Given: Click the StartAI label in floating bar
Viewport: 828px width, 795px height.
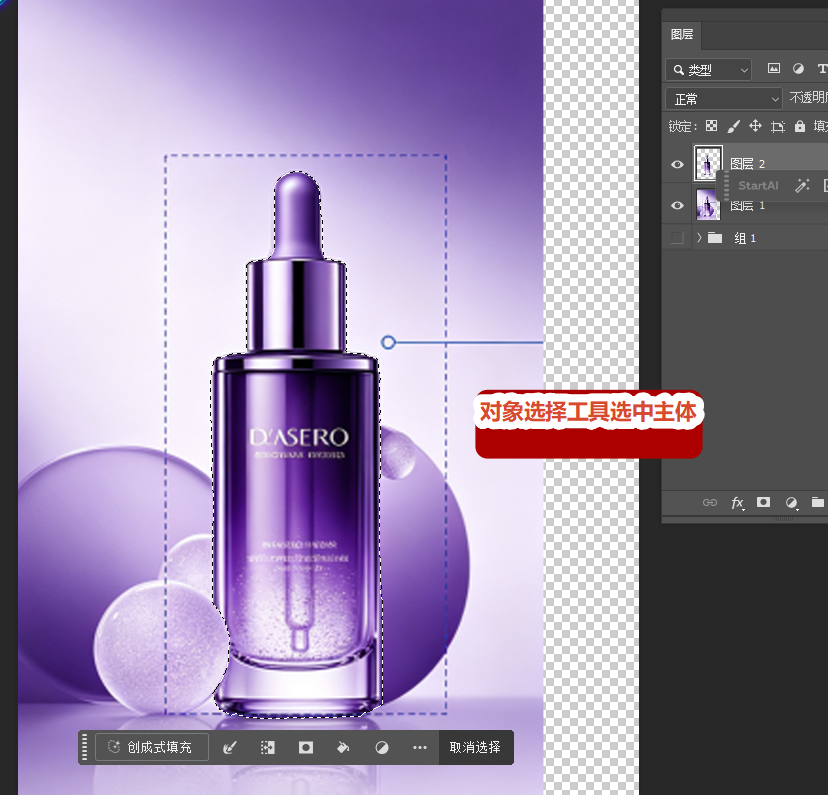Looking at the screenshot, I should point(758,185).
